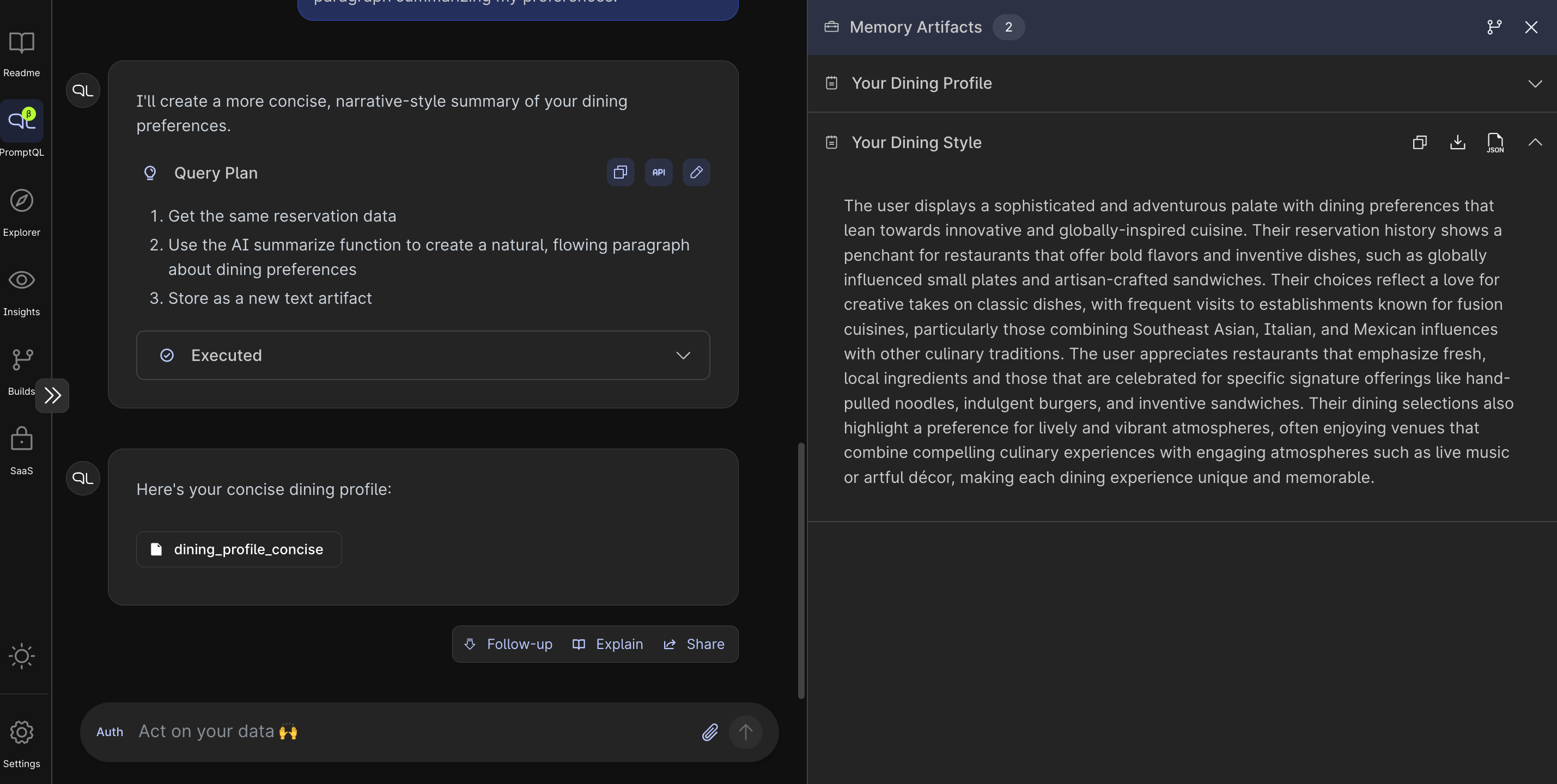The width and height of the screenshot is (1557, 784).
Task: Focus the 'Act on your data' input field
Action: (411, 732)
